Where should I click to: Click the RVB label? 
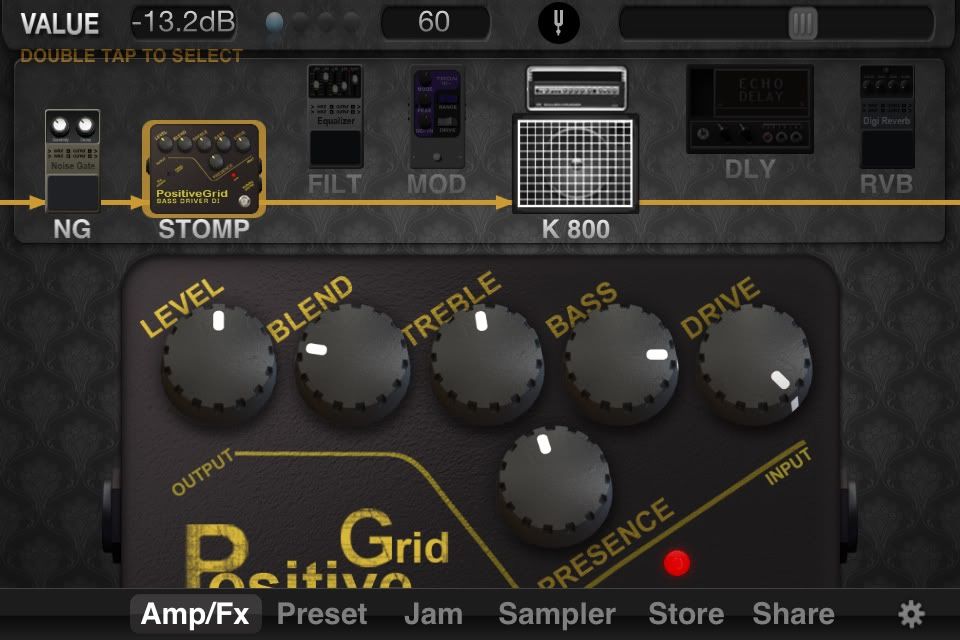click(x=887, y=184)
